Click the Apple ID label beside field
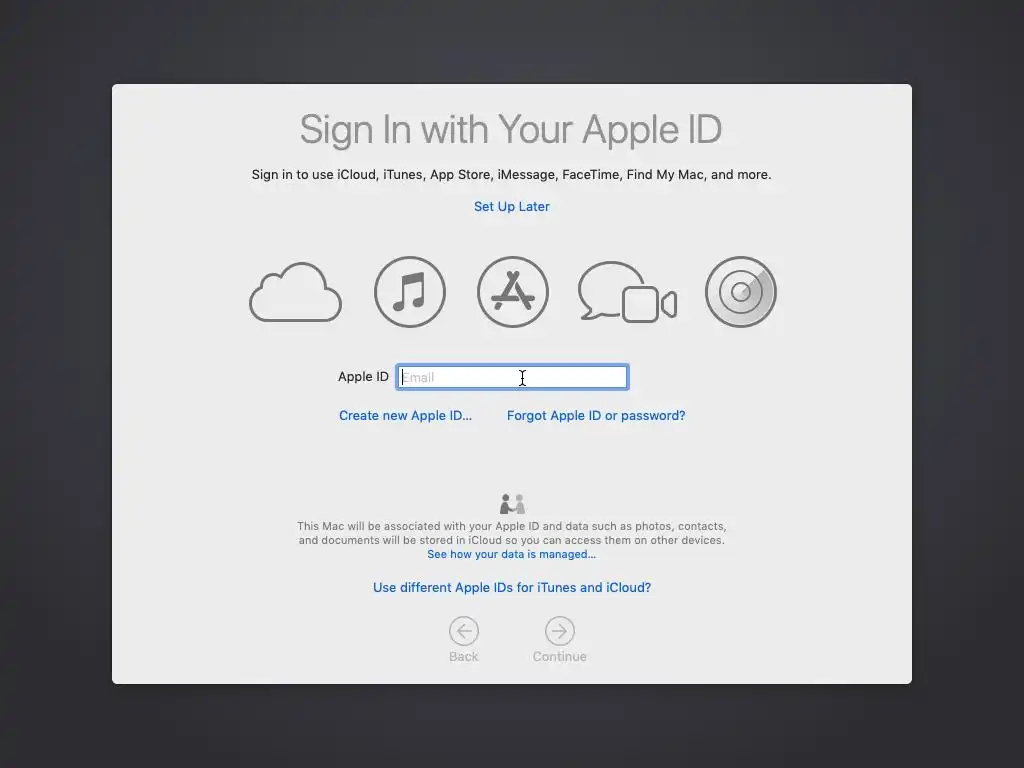This screenshot has width=1024, height=768. point(363,376)
